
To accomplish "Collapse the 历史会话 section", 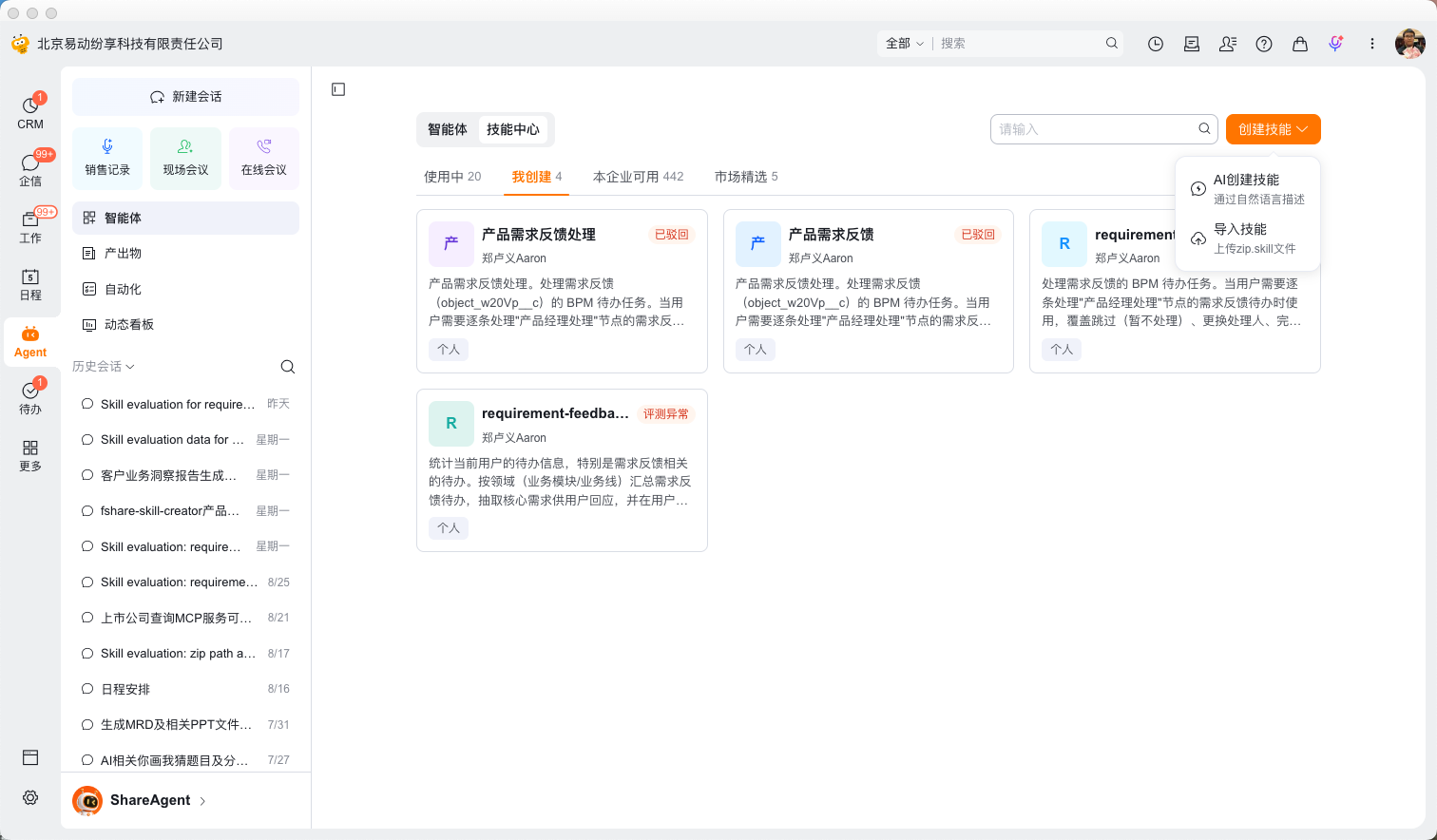I will tap(104, 367).
